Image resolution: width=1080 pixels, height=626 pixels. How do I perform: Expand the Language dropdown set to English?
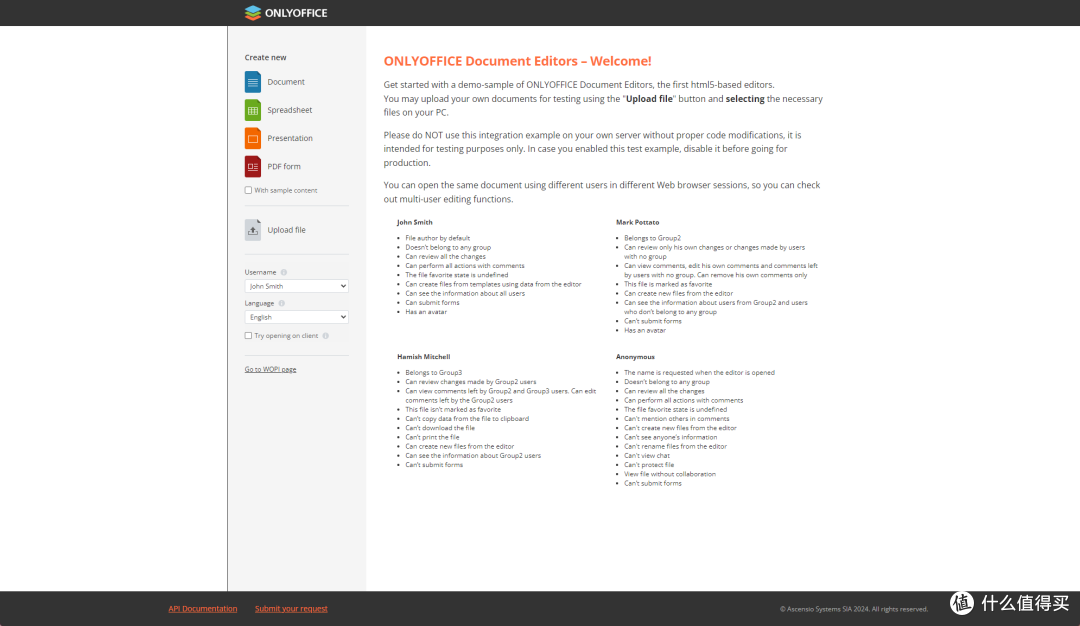coord(296,317)
